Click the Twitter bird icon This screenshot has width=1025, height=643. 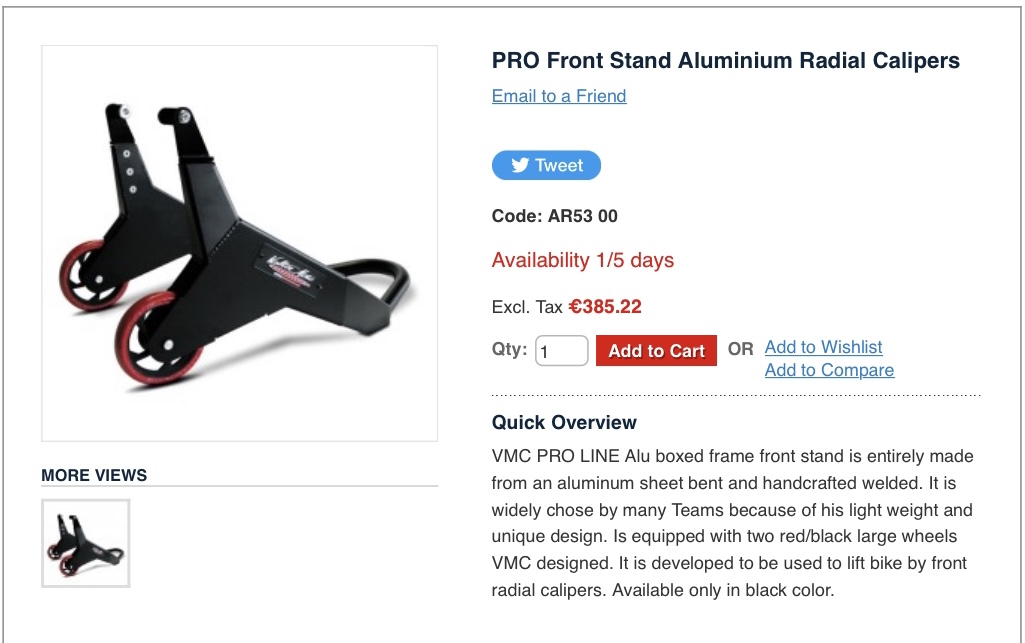pos(520,165)
